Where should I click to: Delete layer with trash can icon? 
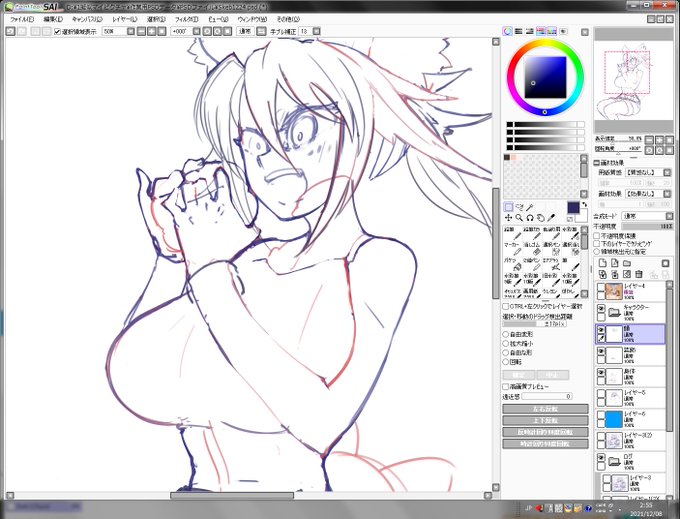[x=639, y=274]
